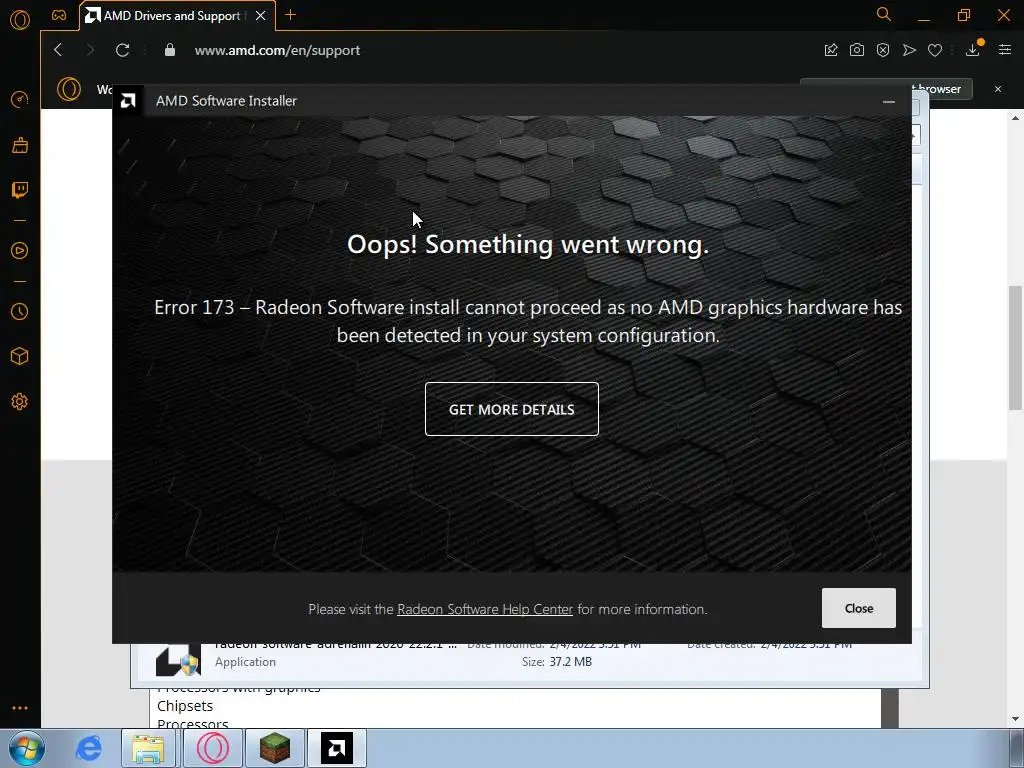Open Extensions cube icon in sidebar
Viewport: 1024px width, 768px height.
click(x=20, y=356)
